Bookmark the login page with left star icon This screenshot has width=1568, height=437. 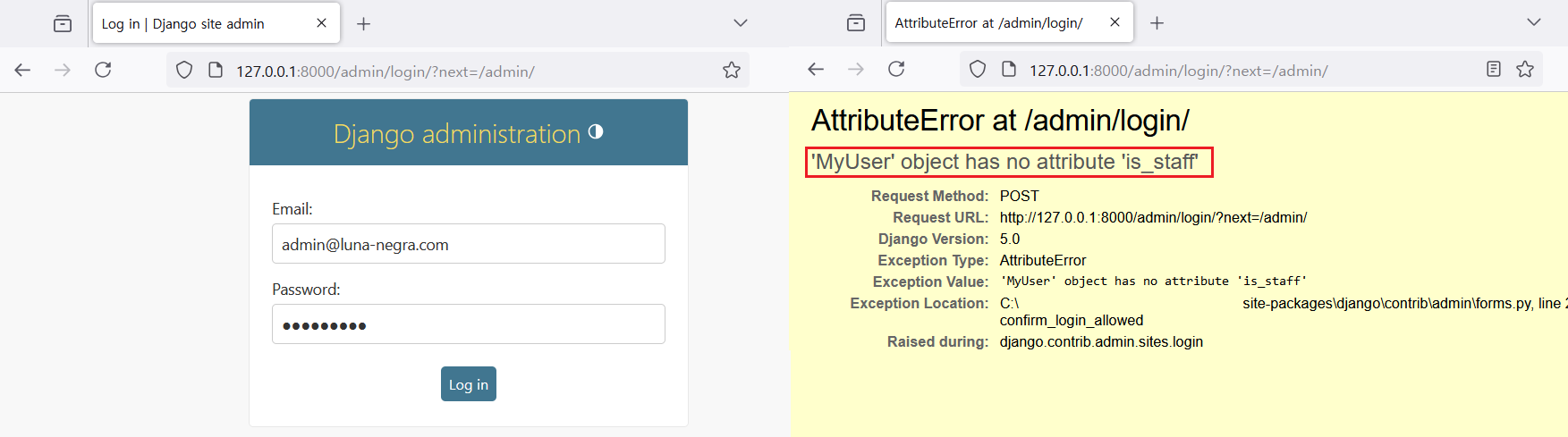click(x=732, y=70)
